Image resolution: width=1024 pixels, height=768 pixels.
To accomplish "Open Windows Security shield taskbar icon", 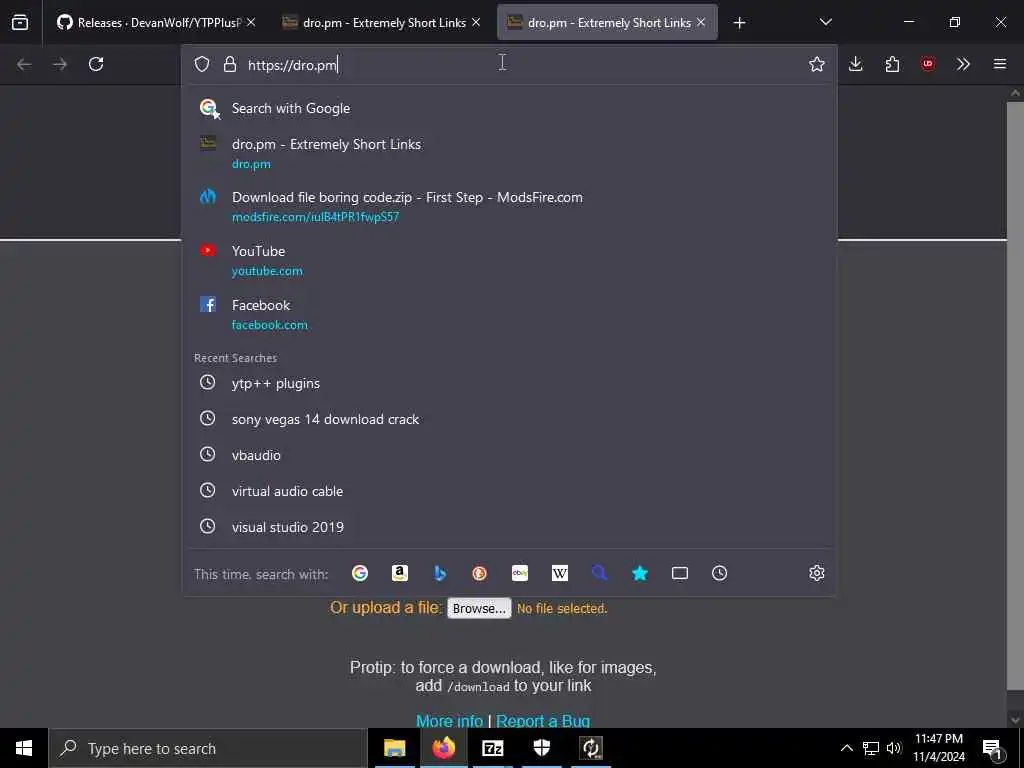I will tap(541, 748).
